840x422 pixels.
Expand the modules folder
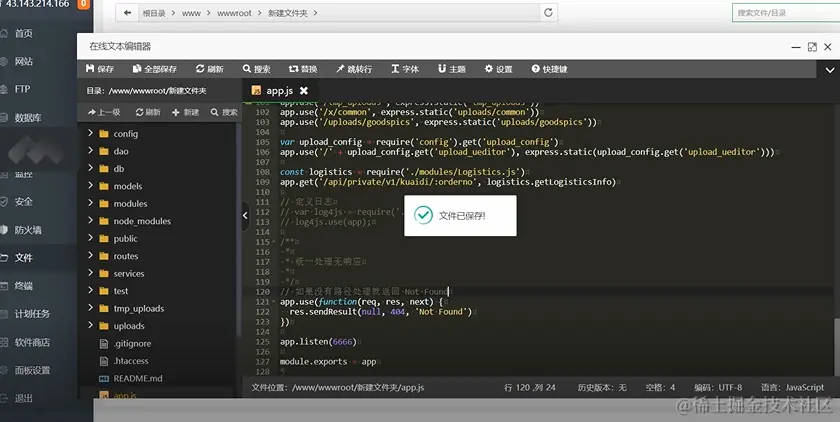(91, 203)
